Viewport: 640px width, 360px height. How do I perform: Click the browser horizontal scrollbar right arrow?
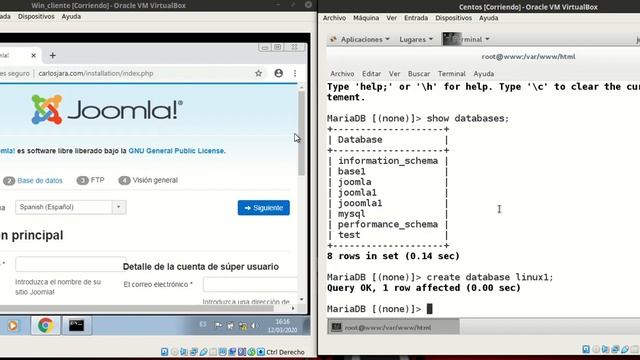pos(293,309)
